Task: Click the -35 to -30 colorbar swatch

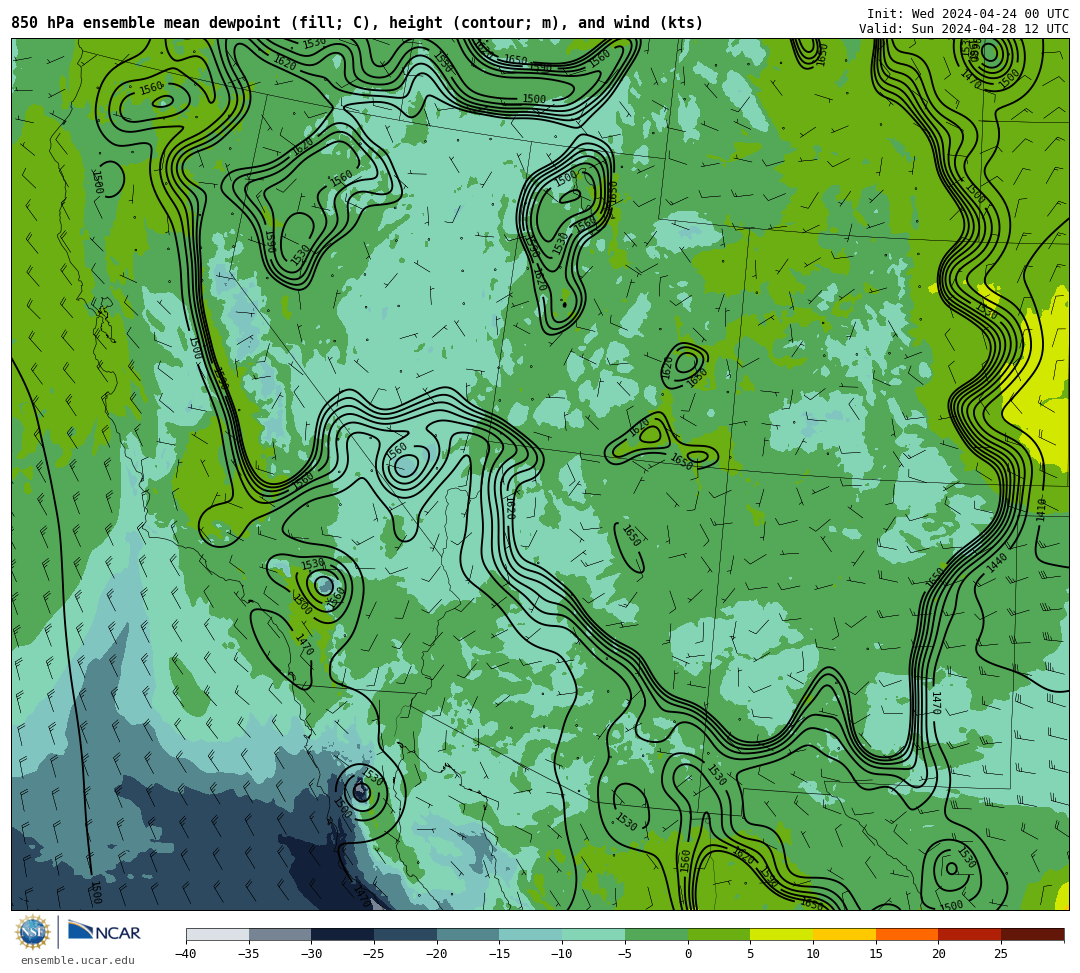Action: click(280, 934)
